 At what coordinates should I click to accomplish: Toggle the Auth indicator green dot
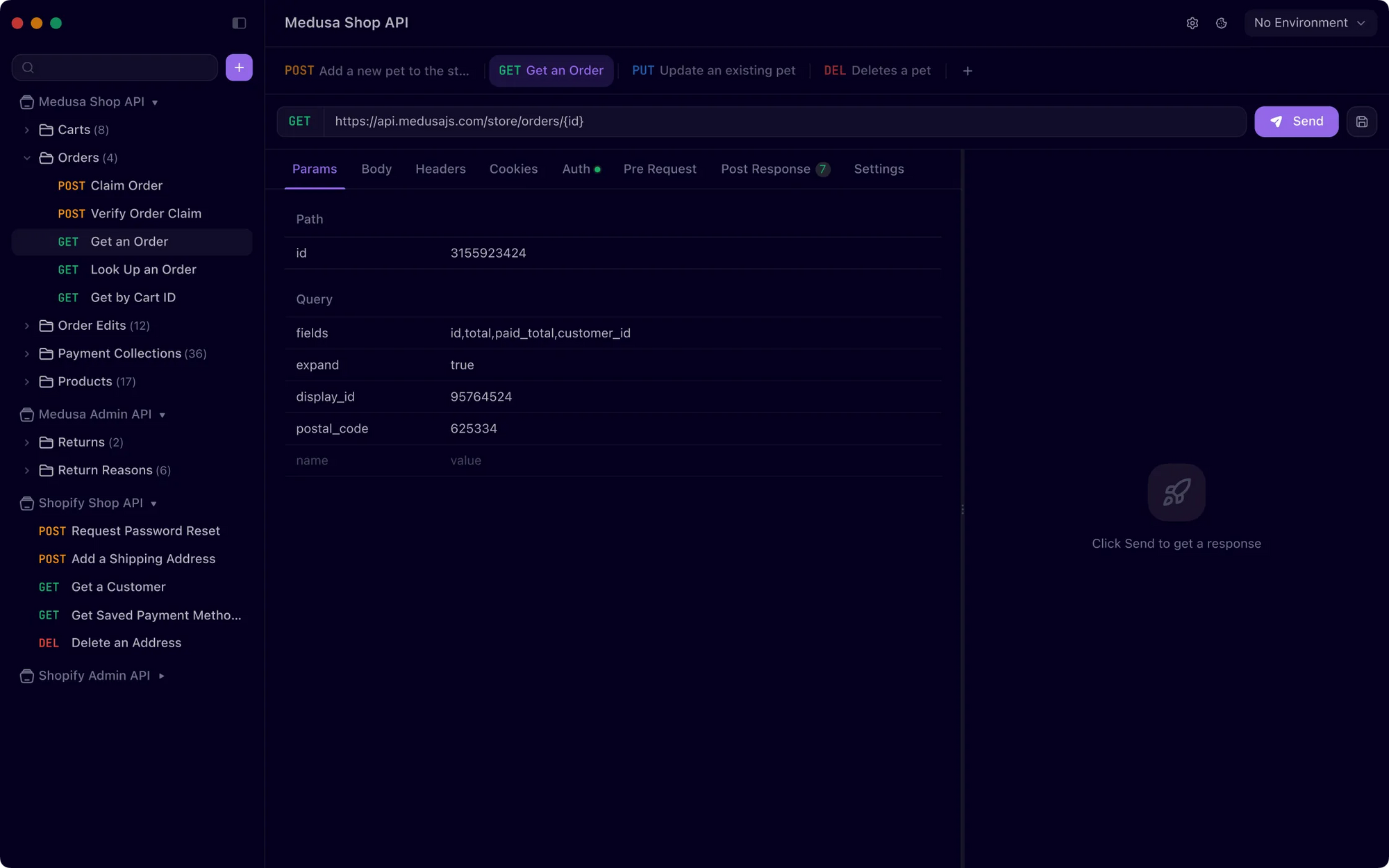coord(596,169)
